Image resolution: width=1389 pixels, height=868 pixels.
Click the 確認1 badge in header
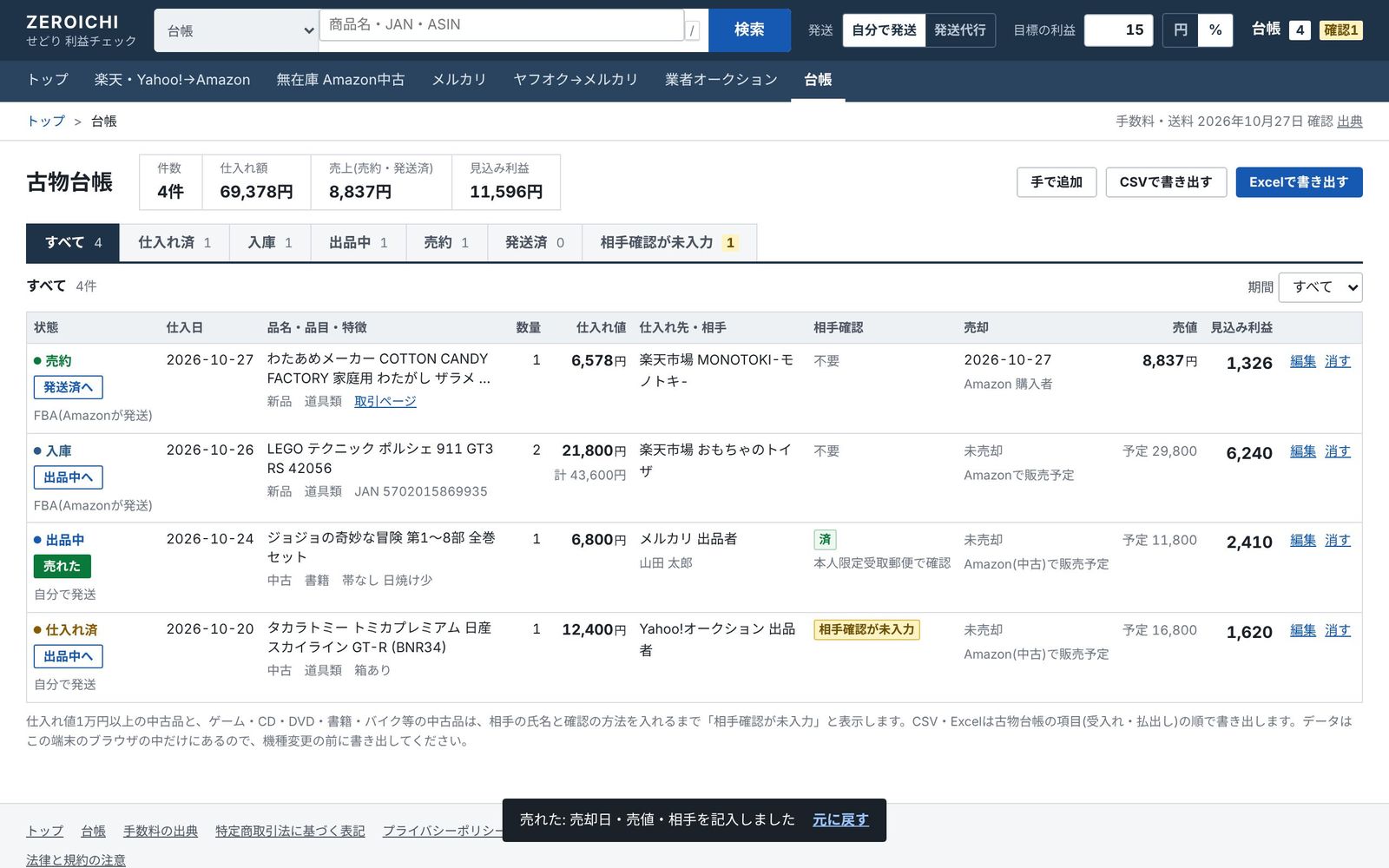point(1341,30)
